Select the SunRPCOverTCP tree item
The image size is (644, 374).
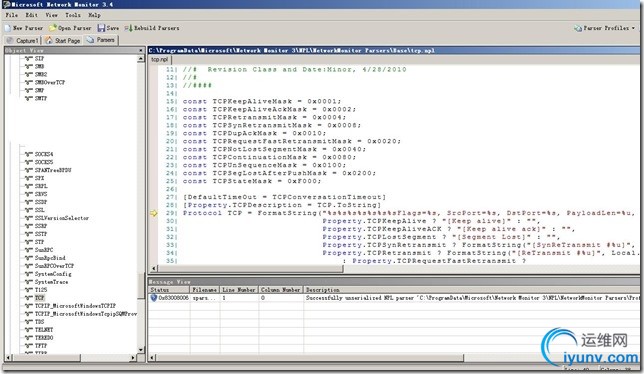point(54,266)
